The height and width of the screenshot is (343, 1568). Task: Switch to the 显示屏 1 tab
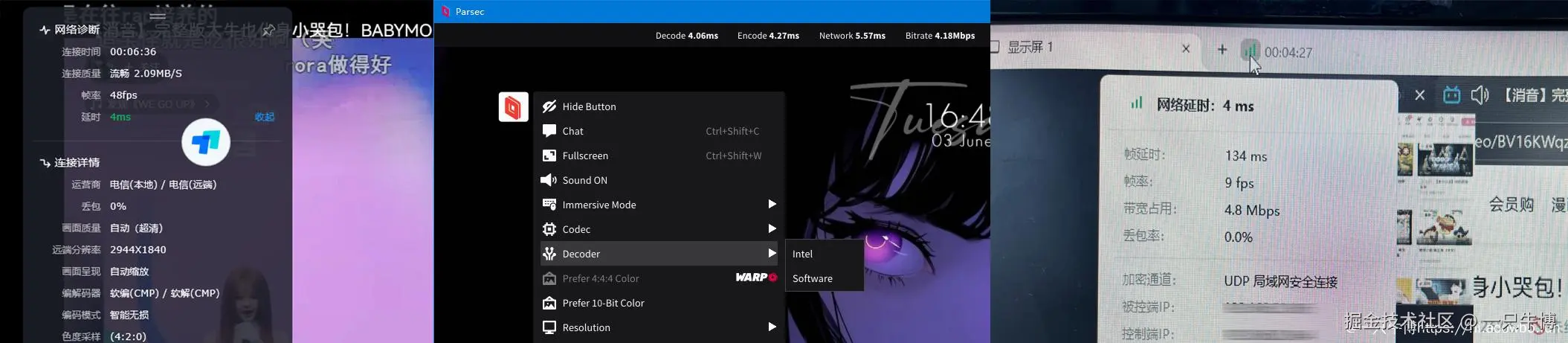point(1030,47)
